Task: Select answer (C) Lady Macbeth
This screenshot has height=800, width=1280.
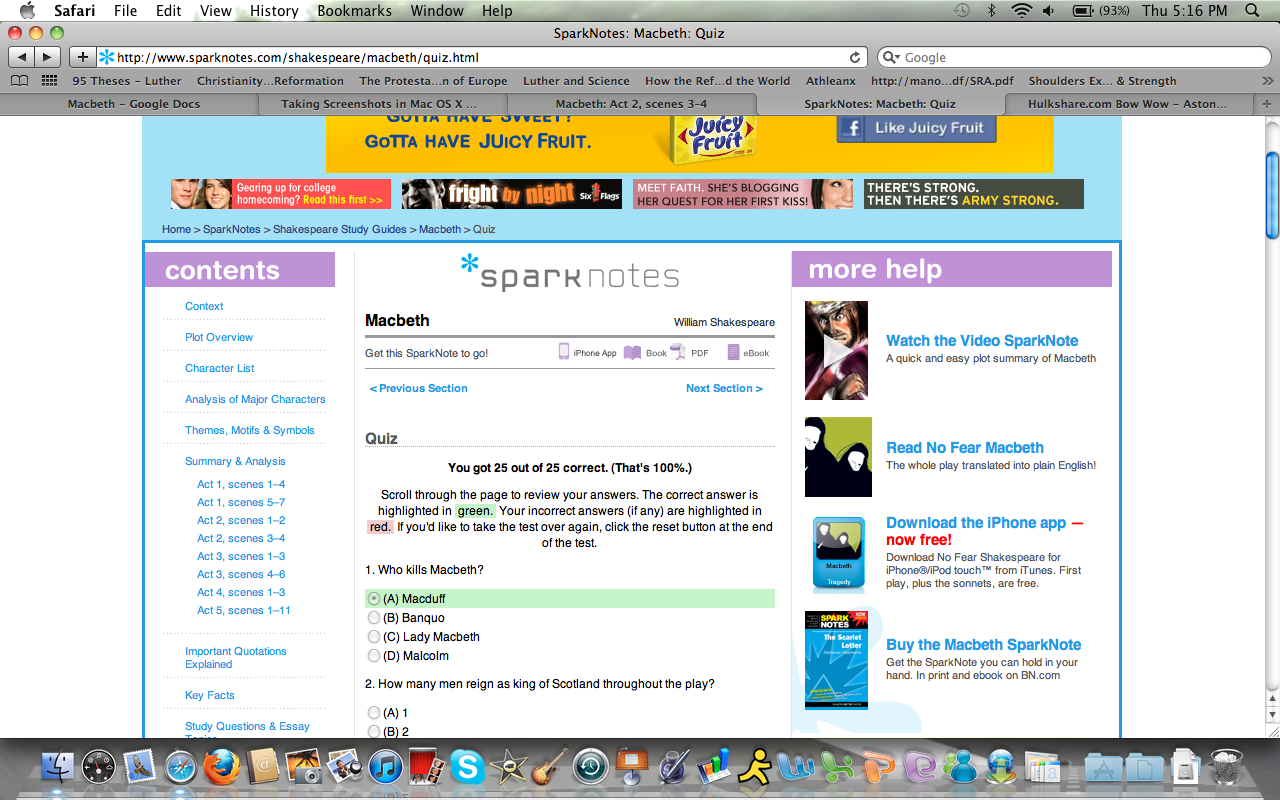Action: 373,636
